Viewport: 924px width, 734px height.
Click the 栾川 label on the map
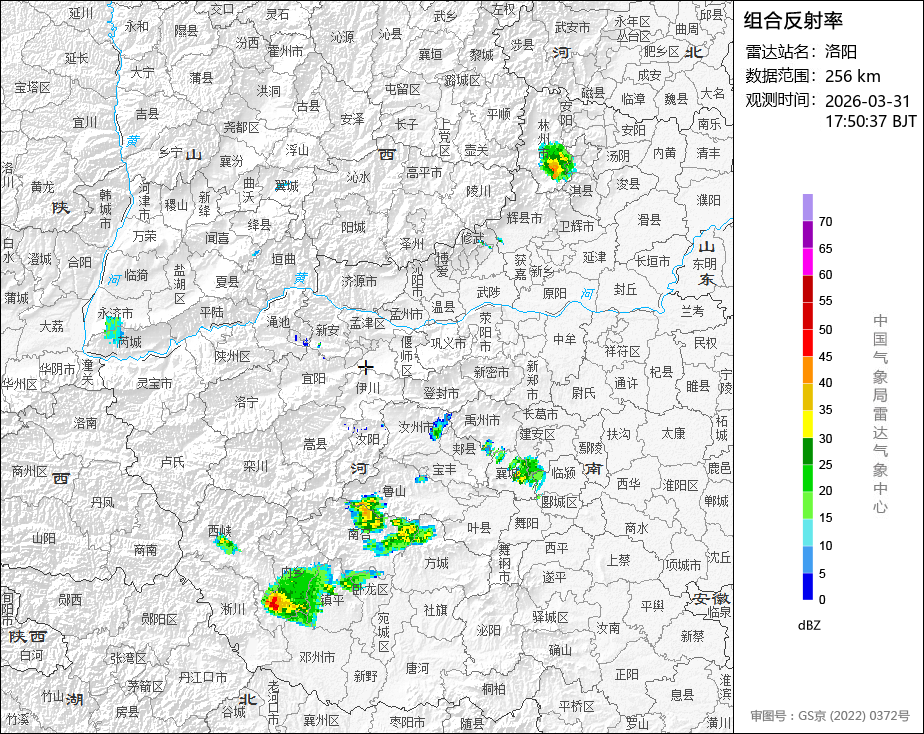[255, 466]
